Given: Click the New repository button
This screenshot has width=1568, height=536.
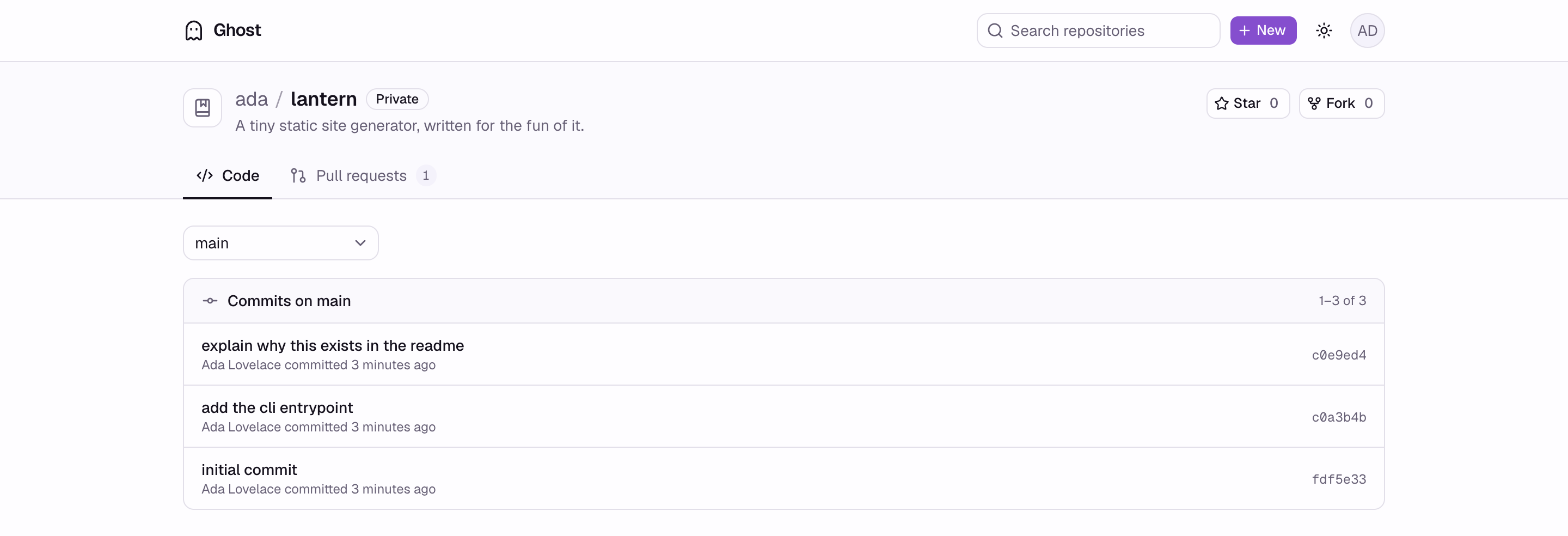Looking at the screenshot, I should tap(1263, 31).
